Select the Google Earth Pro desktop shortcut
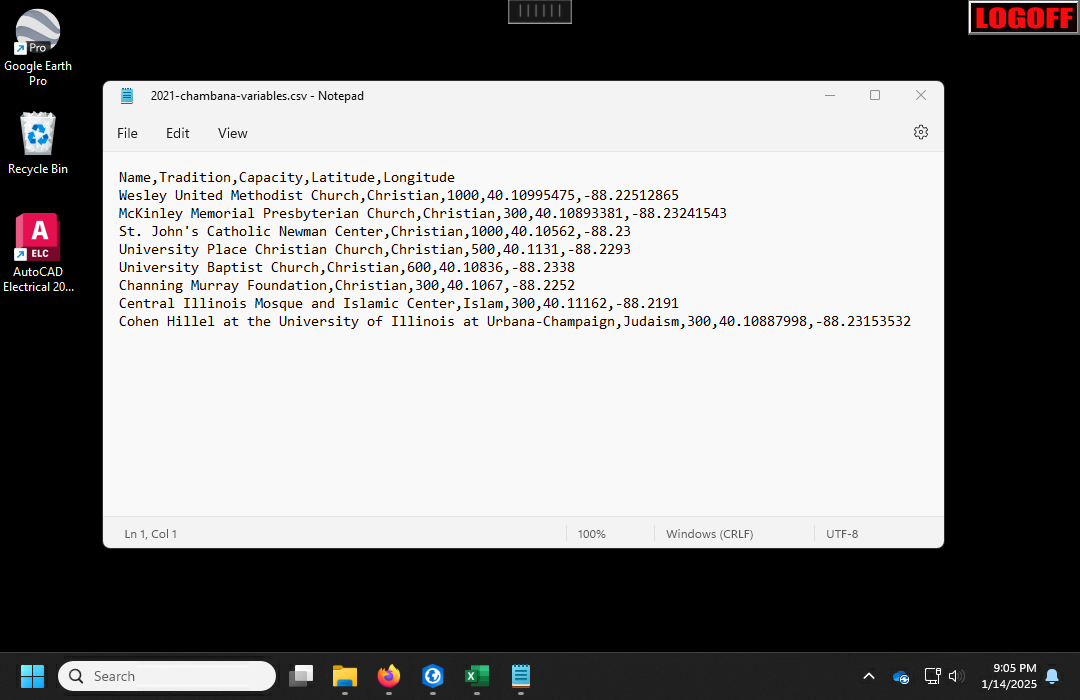 [x=38, y=46]
